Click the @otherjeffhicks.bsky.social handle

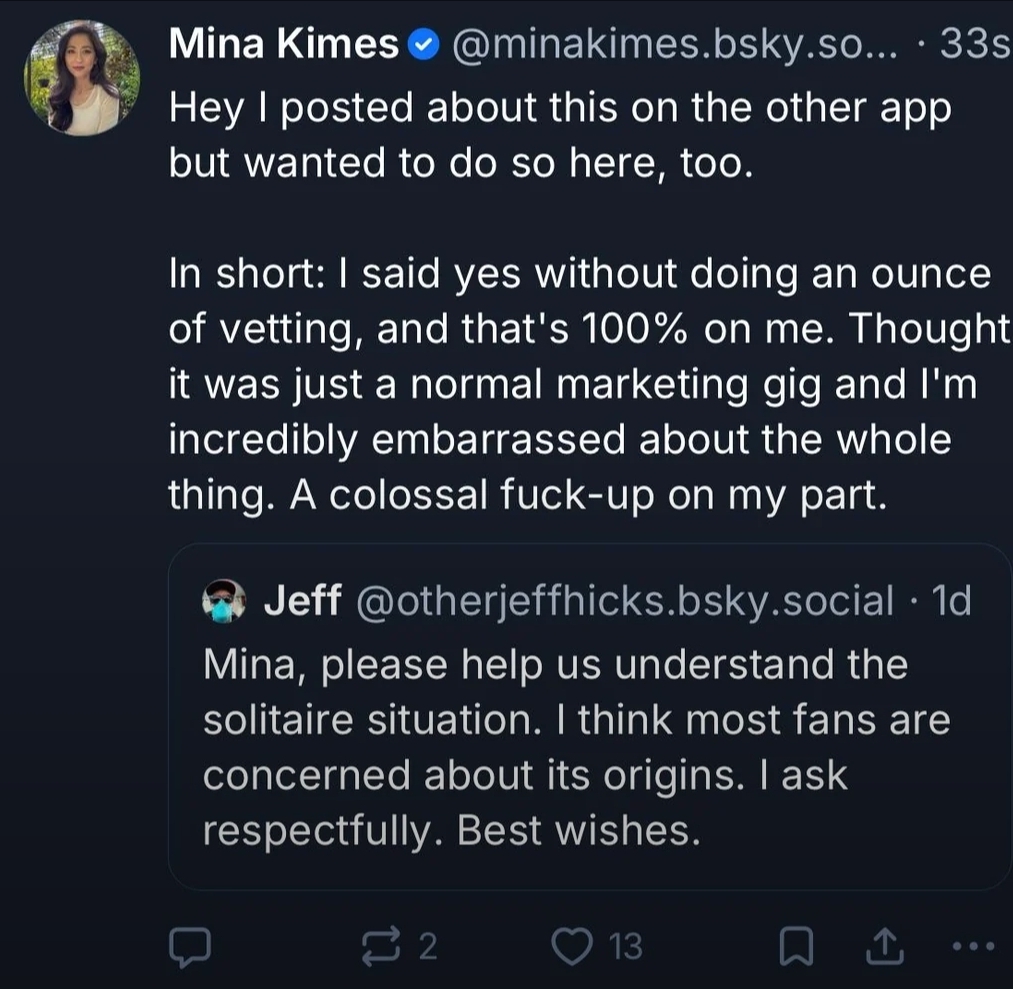coord(624,600)
